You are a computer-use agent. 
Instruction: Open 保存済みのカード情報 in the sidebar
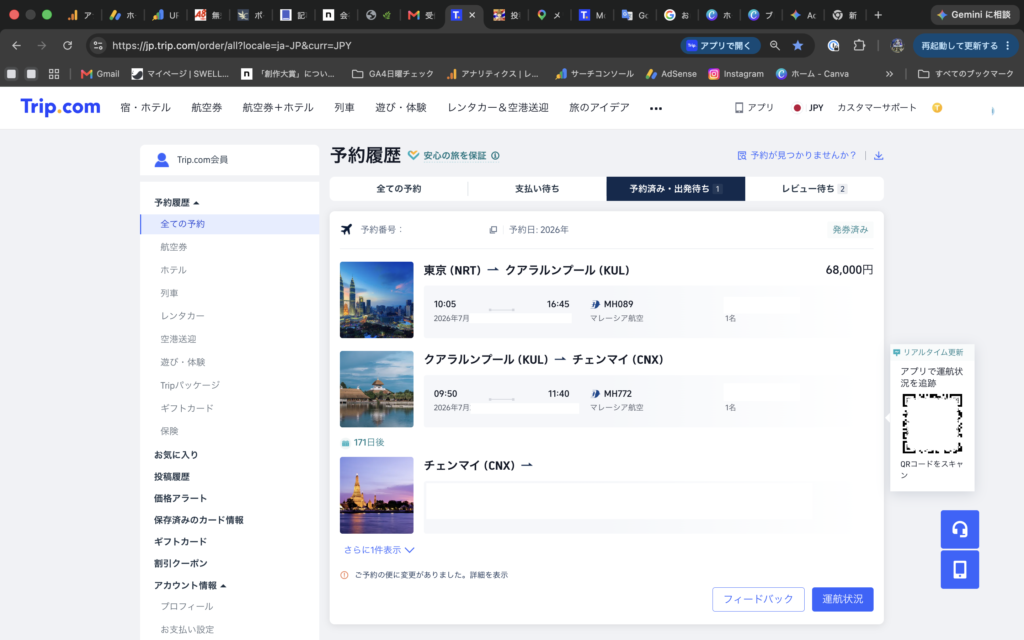tap(199, 520)
